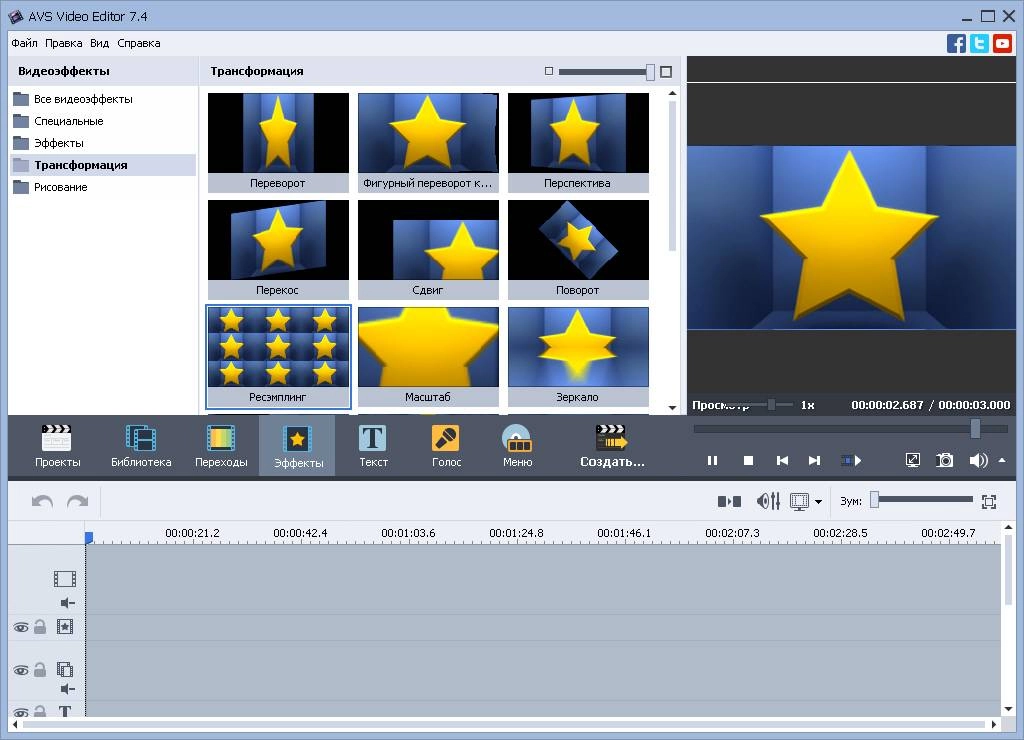
Task: Click the main video track film icon
Action: click(x=65, y=579)
